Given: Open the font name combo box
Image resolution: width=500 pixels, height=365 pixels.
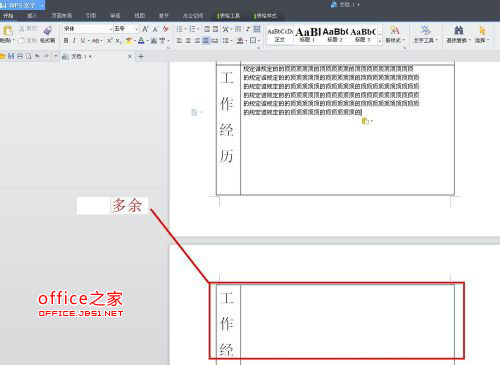Looking at the screenshot, I should tap(88, 29).
